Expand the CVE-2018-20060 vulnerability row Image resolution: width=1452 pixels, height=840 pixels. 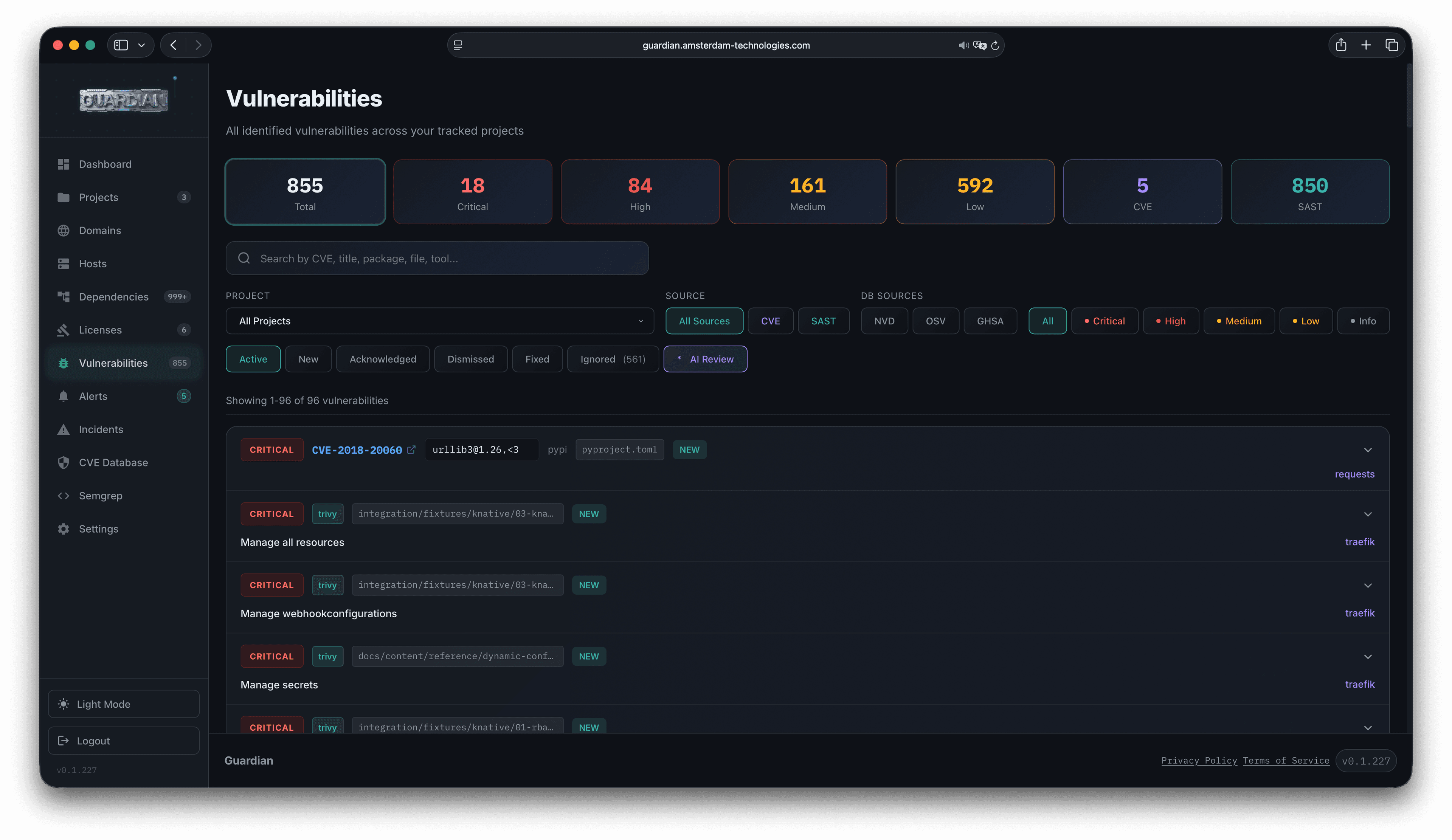pyautogui.click(x=1367, y=450)
